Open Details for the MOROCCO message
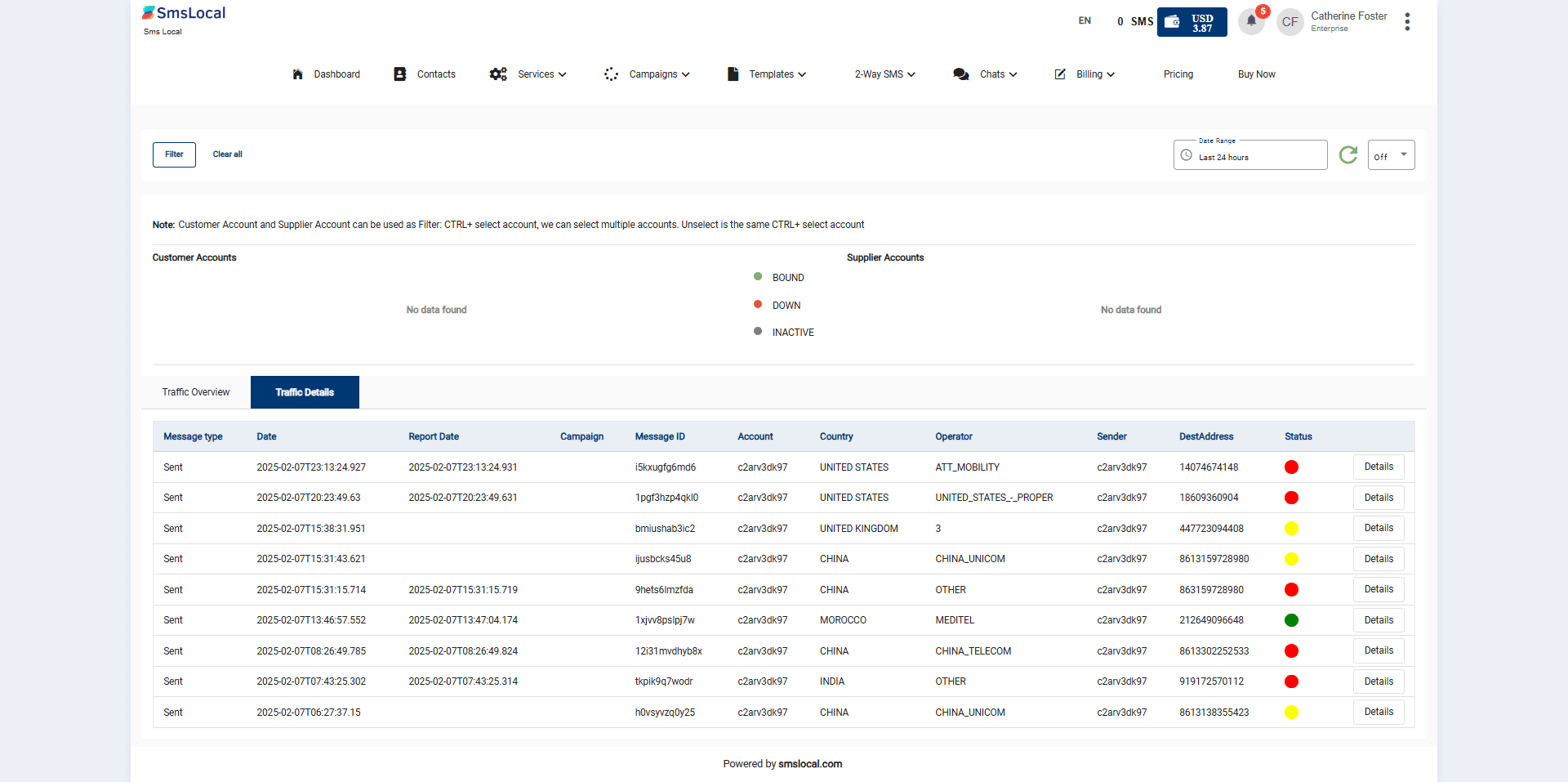The height and width of the screenshot is (782, 1568). pos(1379,620)
